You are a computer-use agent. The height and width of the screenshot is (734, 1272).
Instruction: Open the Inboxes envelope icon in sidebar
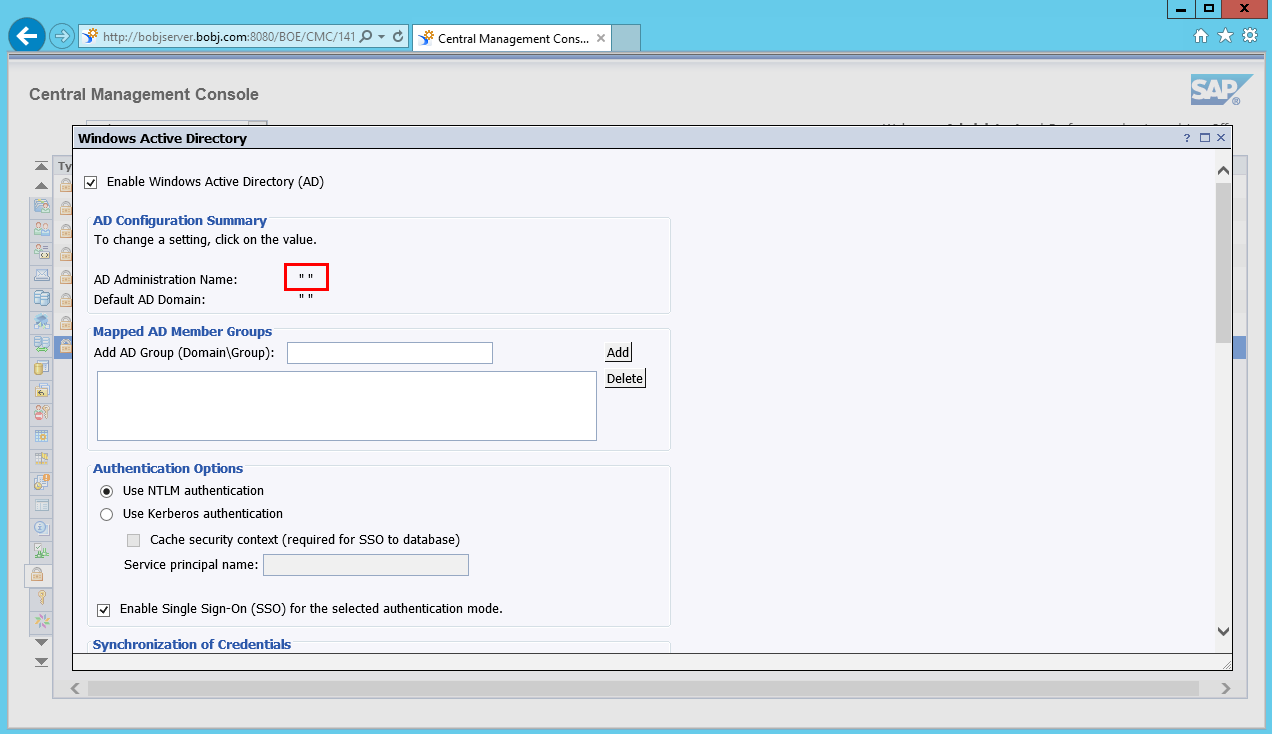coord(41,275)
